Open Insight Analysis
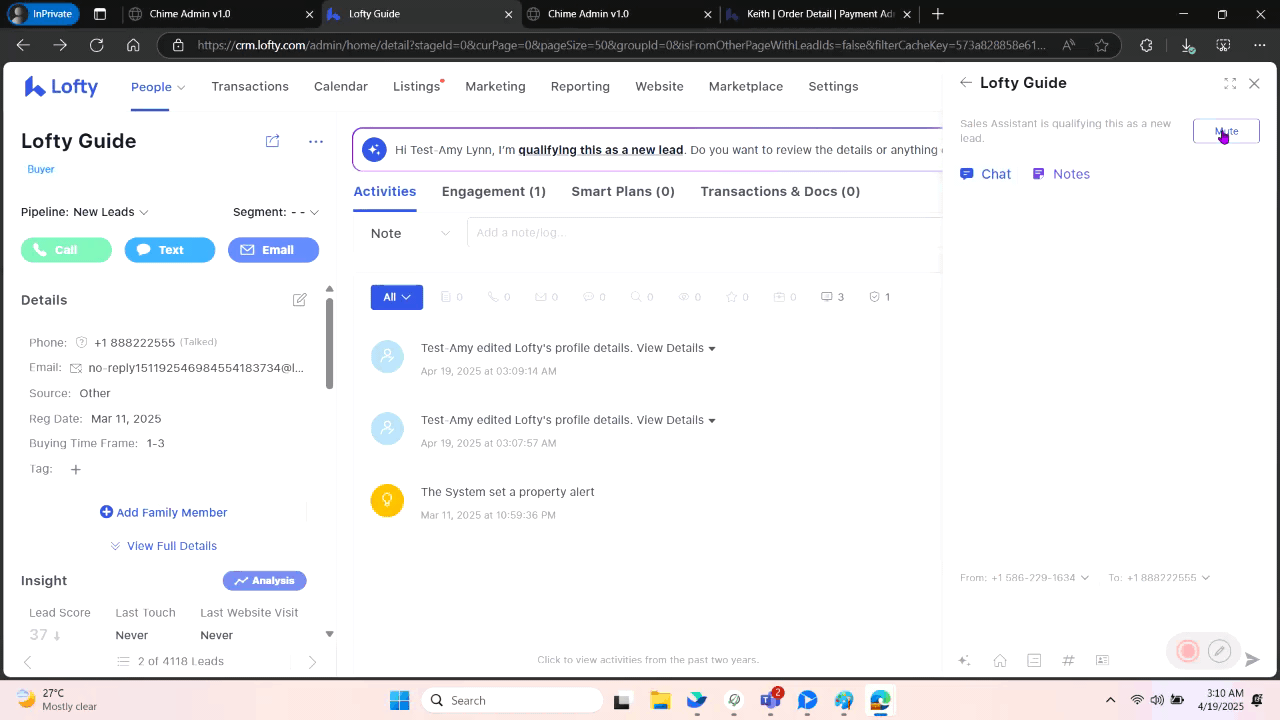 pos(264,581)
